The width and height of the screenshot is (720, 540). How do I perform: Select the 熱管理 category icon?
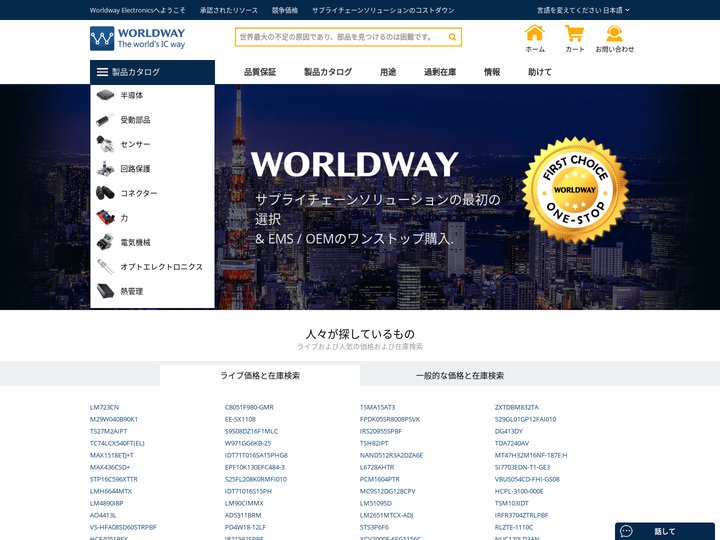[105, 291]
